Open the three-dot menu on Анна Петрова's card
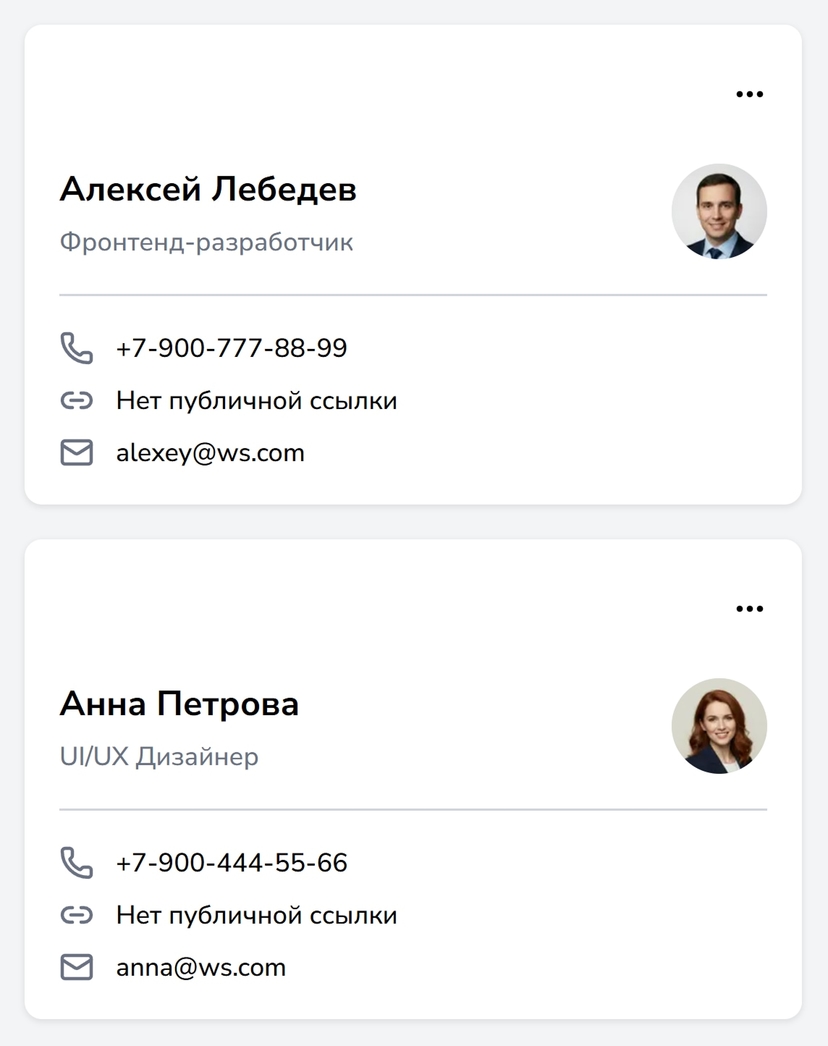The width and height of the screenshot is (828, 1046). 749,608
